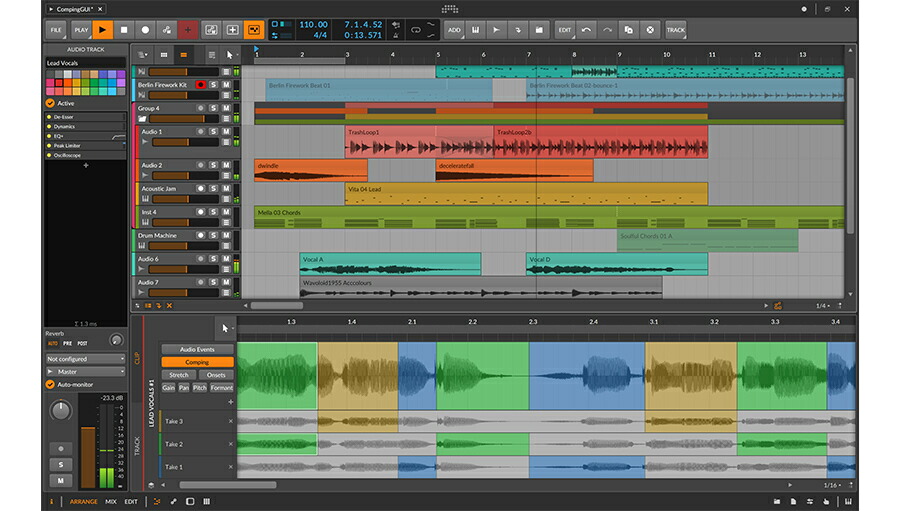Screen dimensions: 900x511
Task: Open the ADD menu dropdown
Action: [x=454, y=30]
